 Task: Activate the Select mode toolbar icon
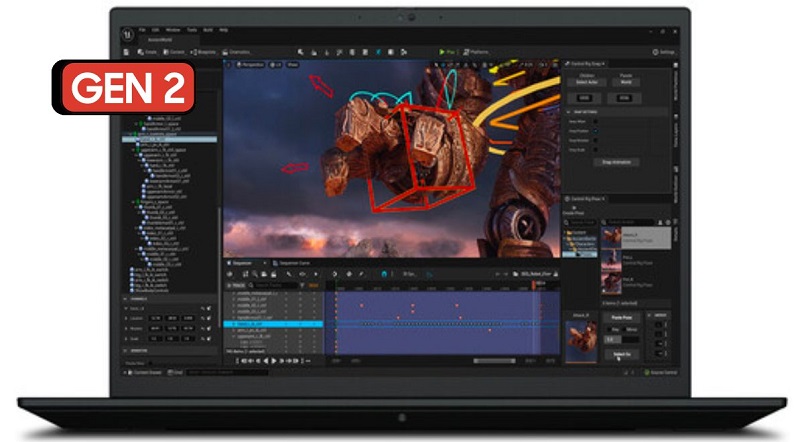coord(301,52)
